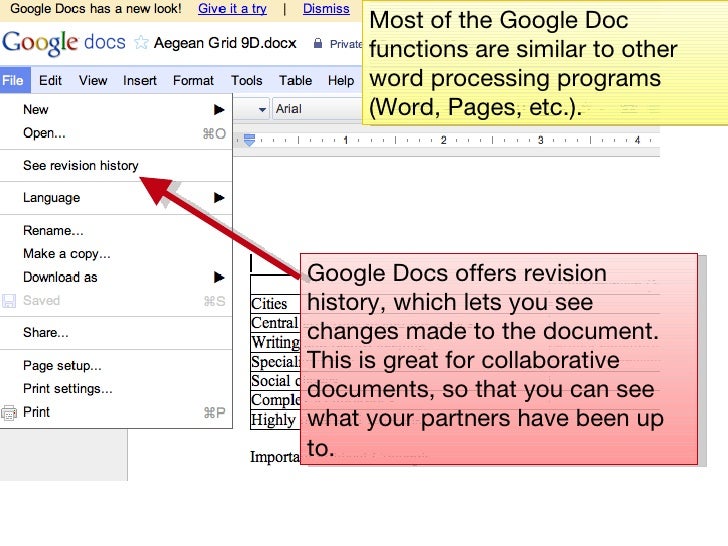Screen dimensions: 728x546
Task: Click the Google docs logo
Action: click(x=64, y=43)
